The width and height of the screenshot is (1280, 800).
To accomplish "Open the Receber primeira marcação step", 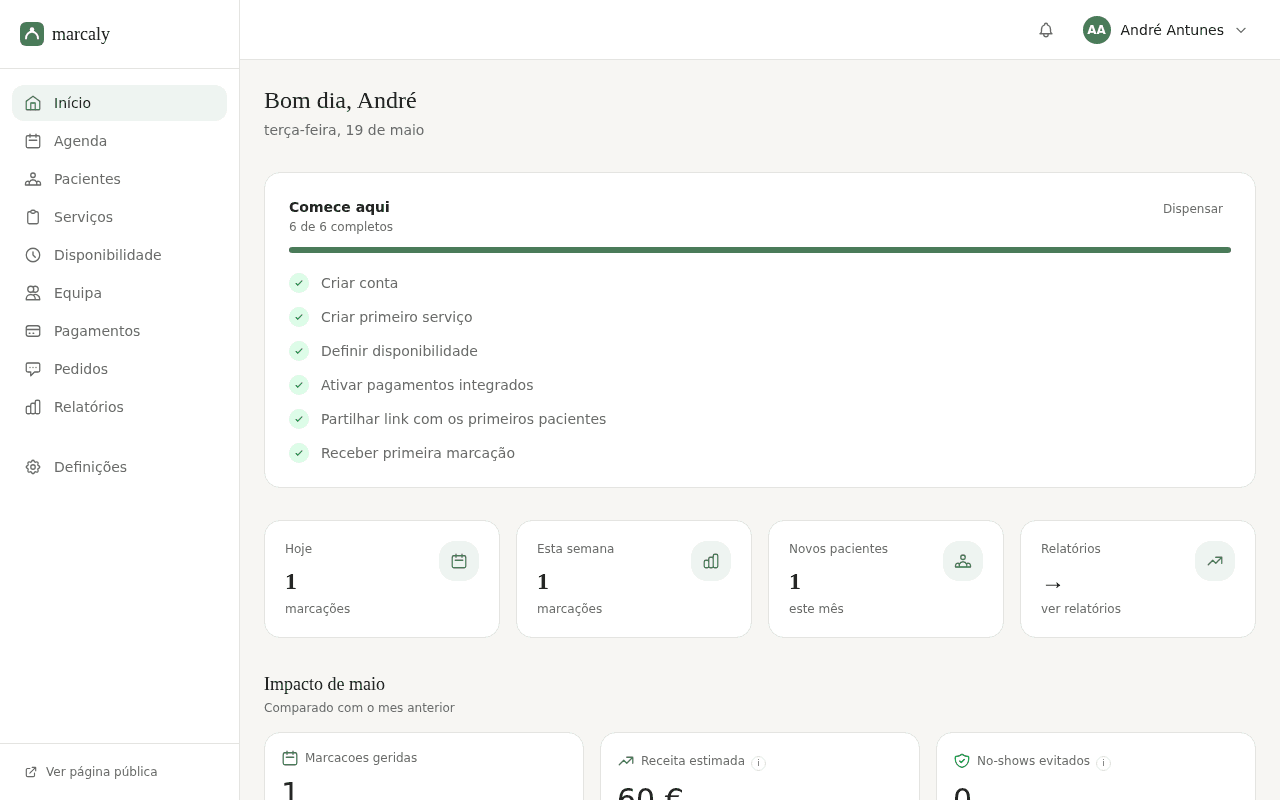I will click(x=418, y=453).
